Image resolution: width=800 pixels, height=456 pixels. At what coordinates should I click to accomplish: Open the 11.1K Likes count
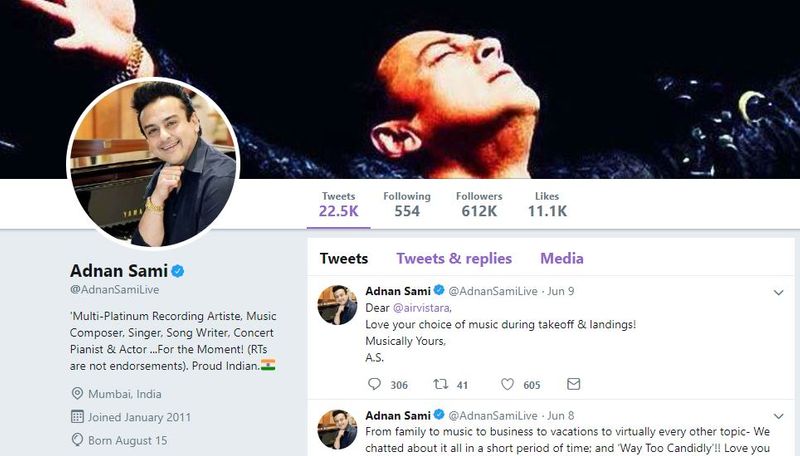click(x=547, y=204)
